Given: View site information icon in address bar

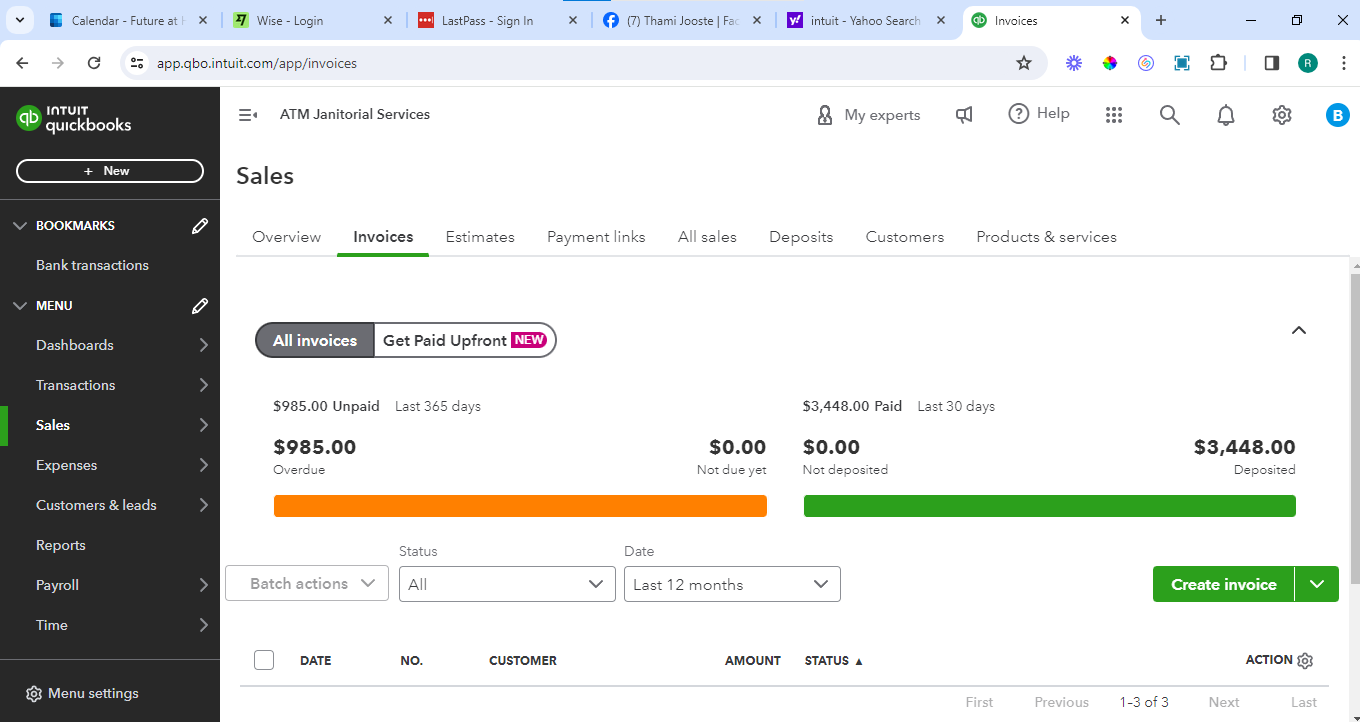Looking at the screenshot, I should point(138,63).
